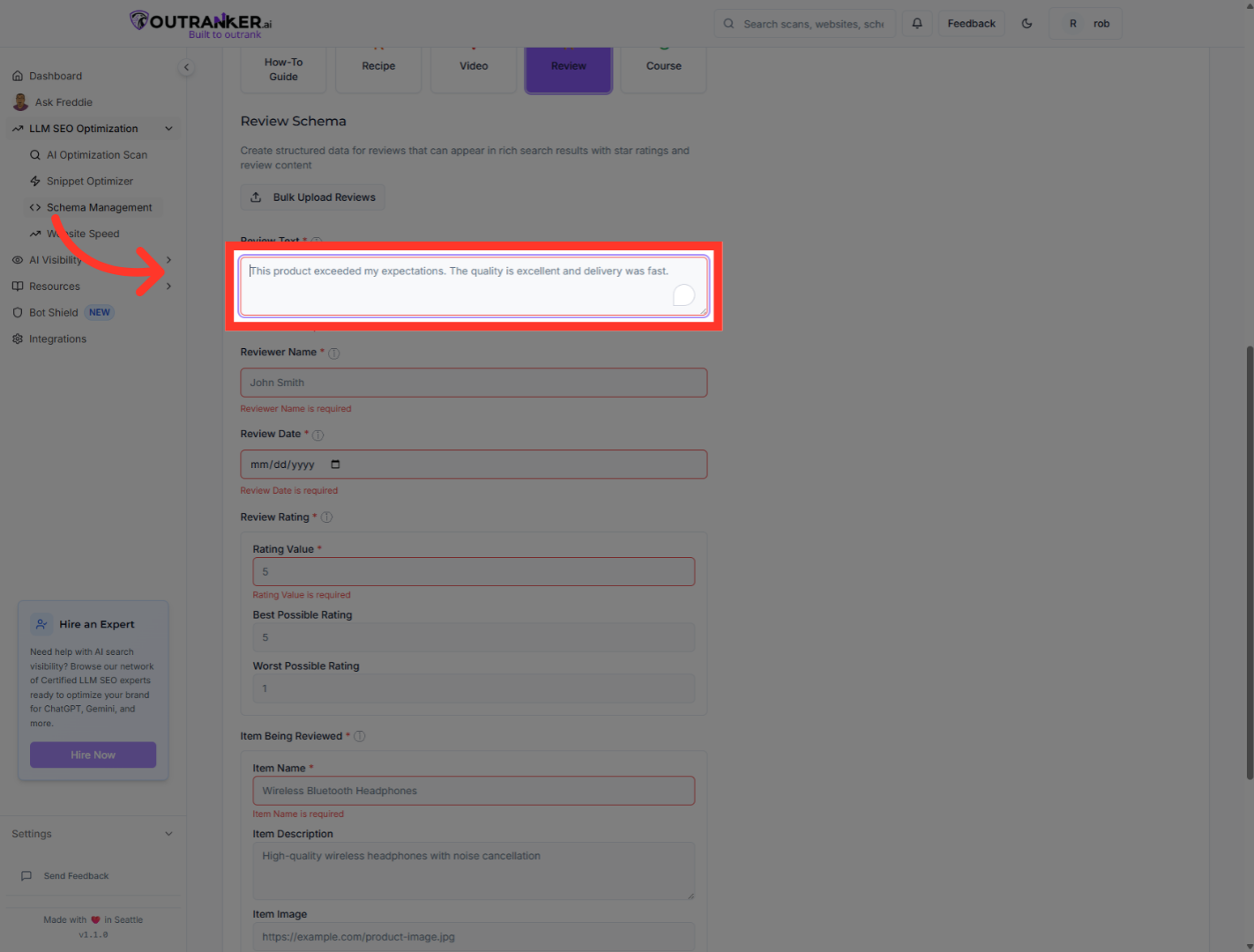This screenshot has height=952, width=1254.
Task: Click the magnifier icon in the search bar
Action: coord(728,24)
